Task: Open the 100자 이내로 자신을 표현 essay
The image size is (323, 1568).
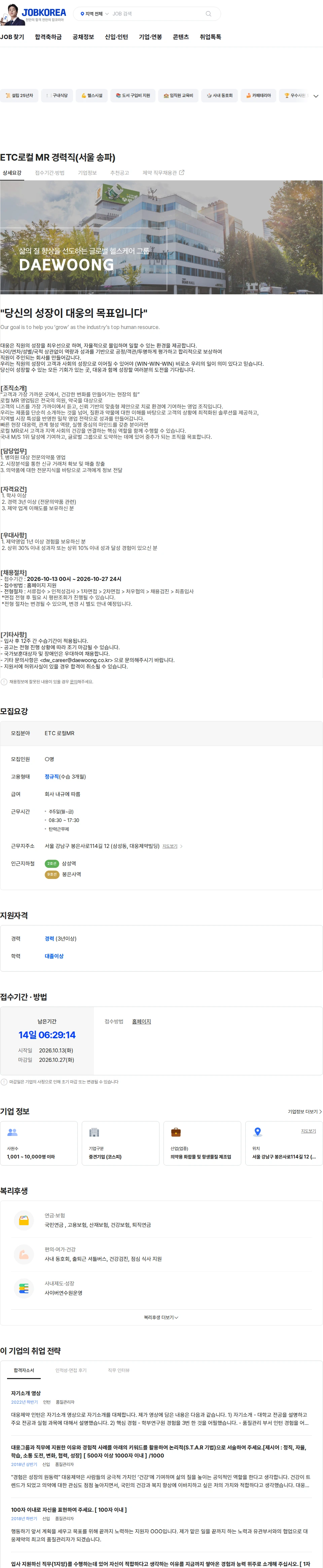Action: tap(69, 1509)
